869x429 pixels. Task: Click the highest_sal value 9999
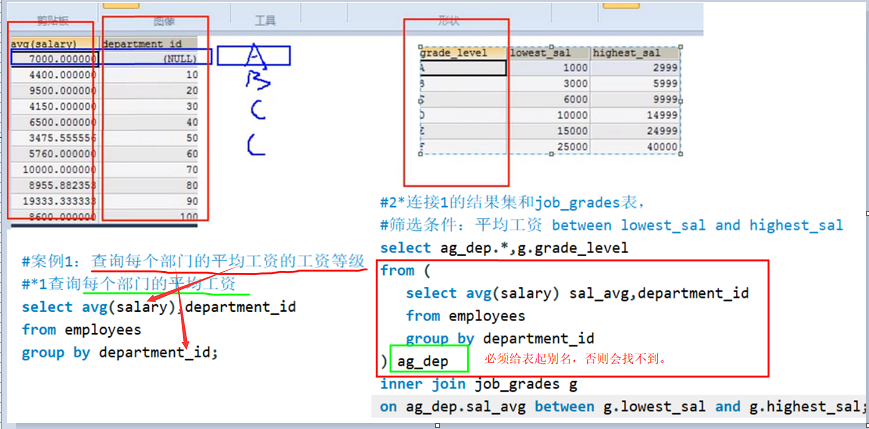click(x=635, y=100)
